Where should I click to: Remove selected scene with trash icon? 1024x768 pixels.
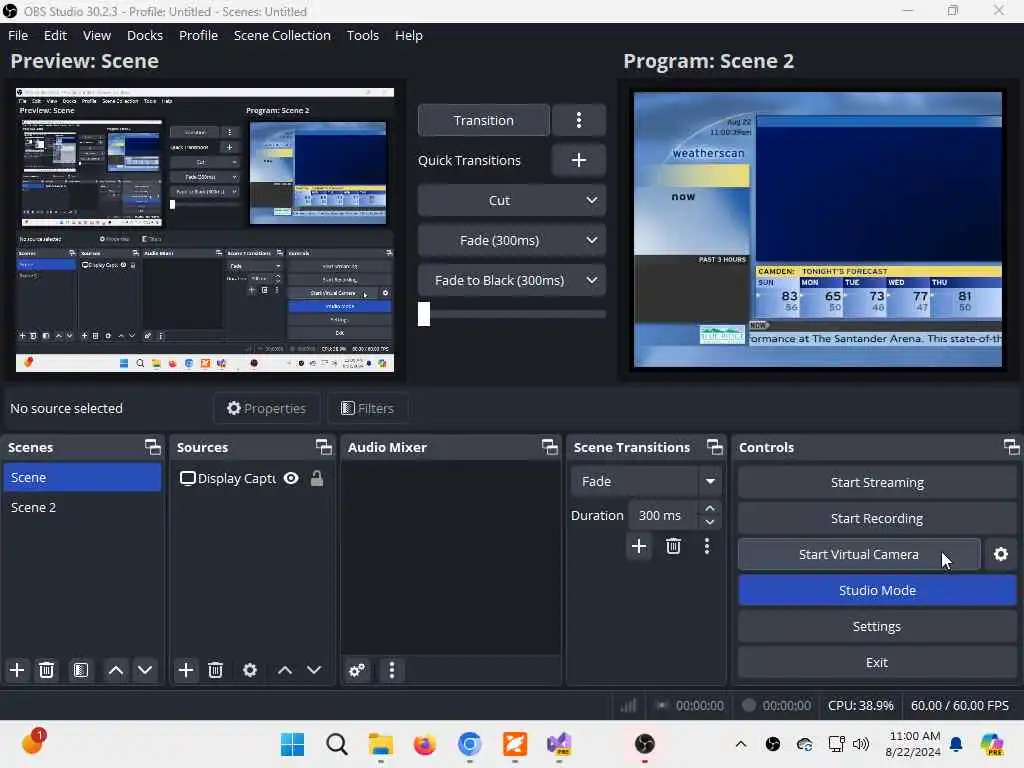[x=46, y=670]
